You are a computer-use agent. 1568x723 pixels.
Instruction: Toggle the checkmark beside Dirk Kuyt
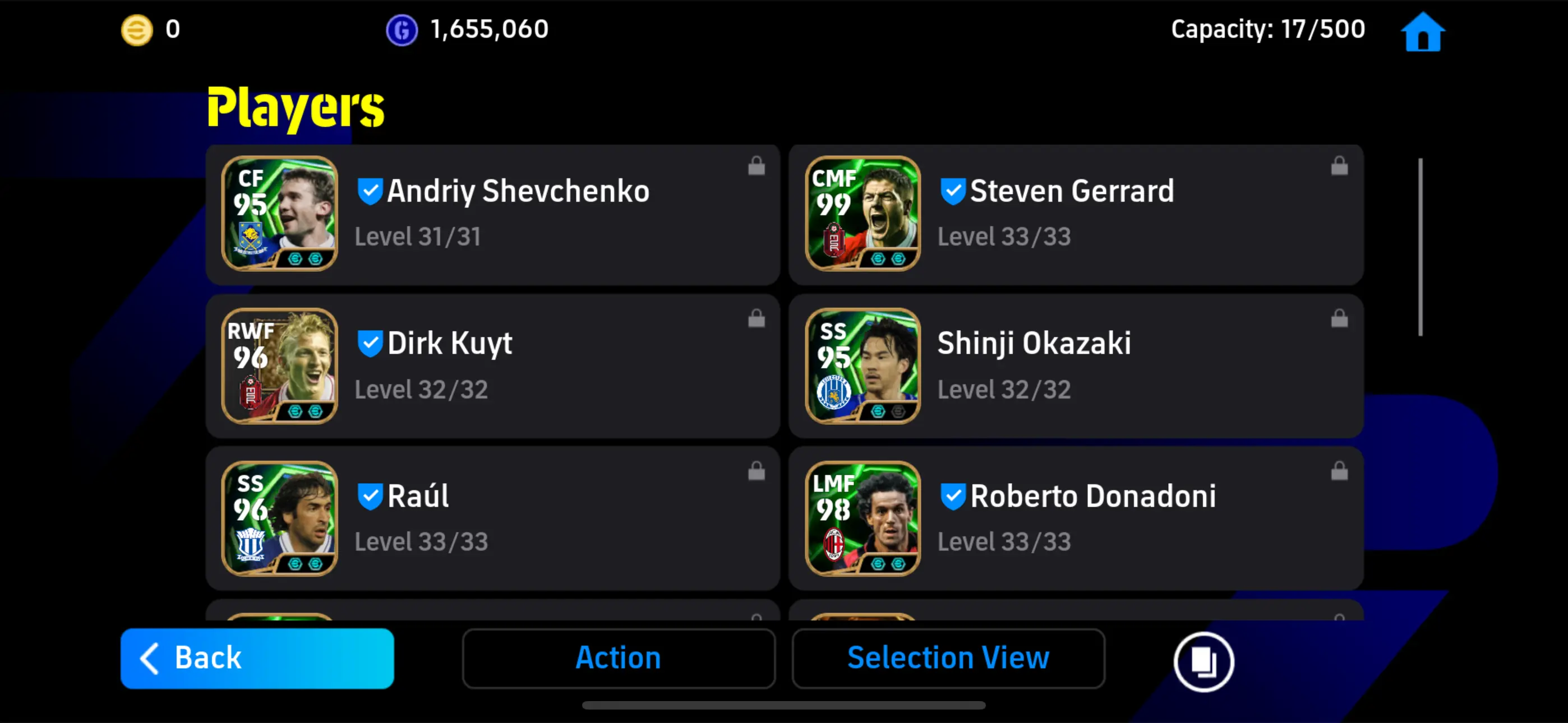pyautogui.click(x=370, y=344)
